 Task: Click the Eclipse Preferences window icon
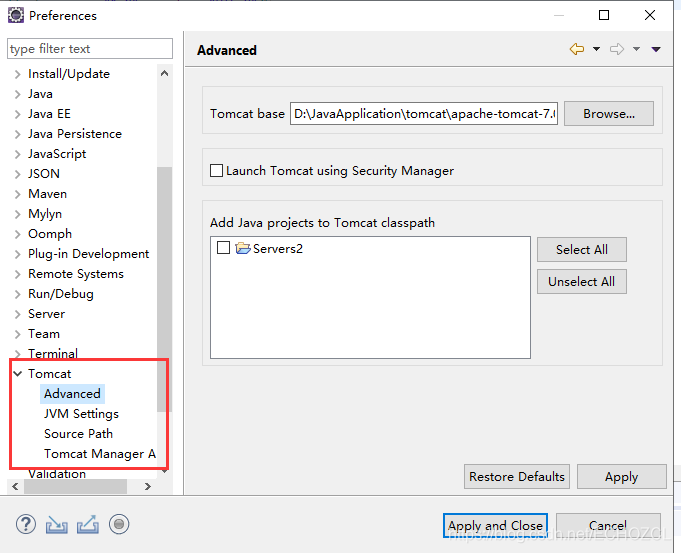pyautogui.click(x=16, y=15)
